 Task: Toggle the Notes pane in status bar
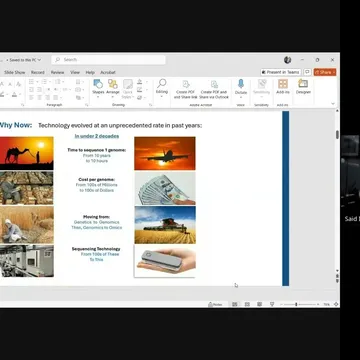(x=215, y=304)
